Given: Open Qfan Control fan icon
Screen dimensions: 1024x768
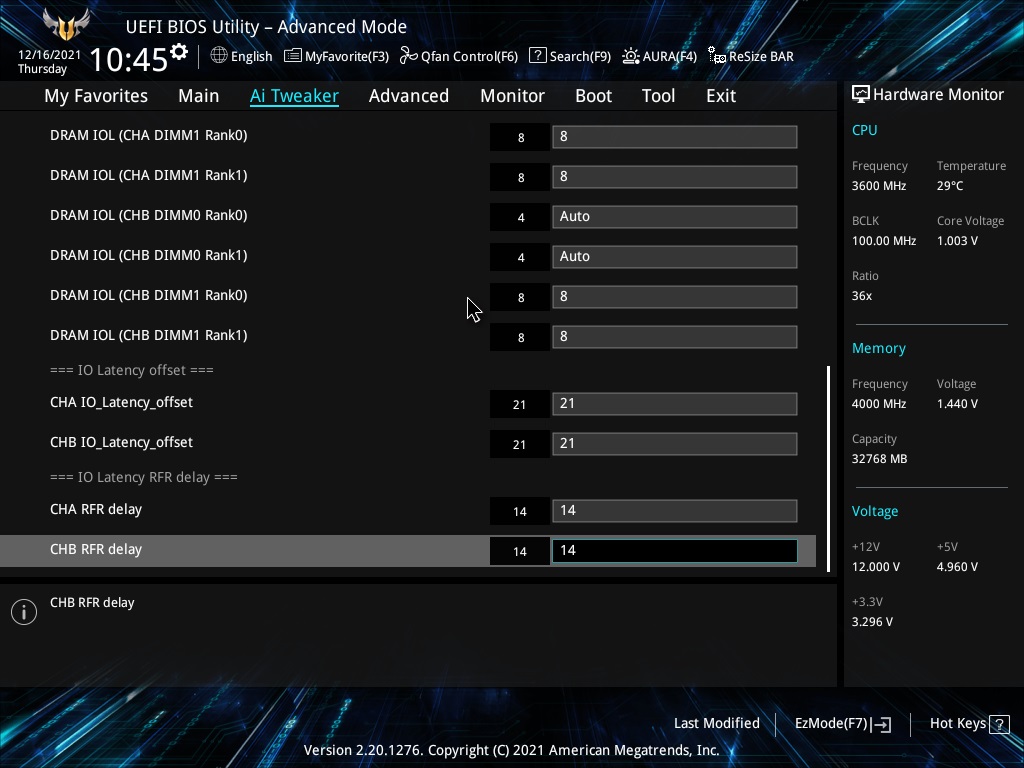Looking at the screenshot, I should click(409, 56).
